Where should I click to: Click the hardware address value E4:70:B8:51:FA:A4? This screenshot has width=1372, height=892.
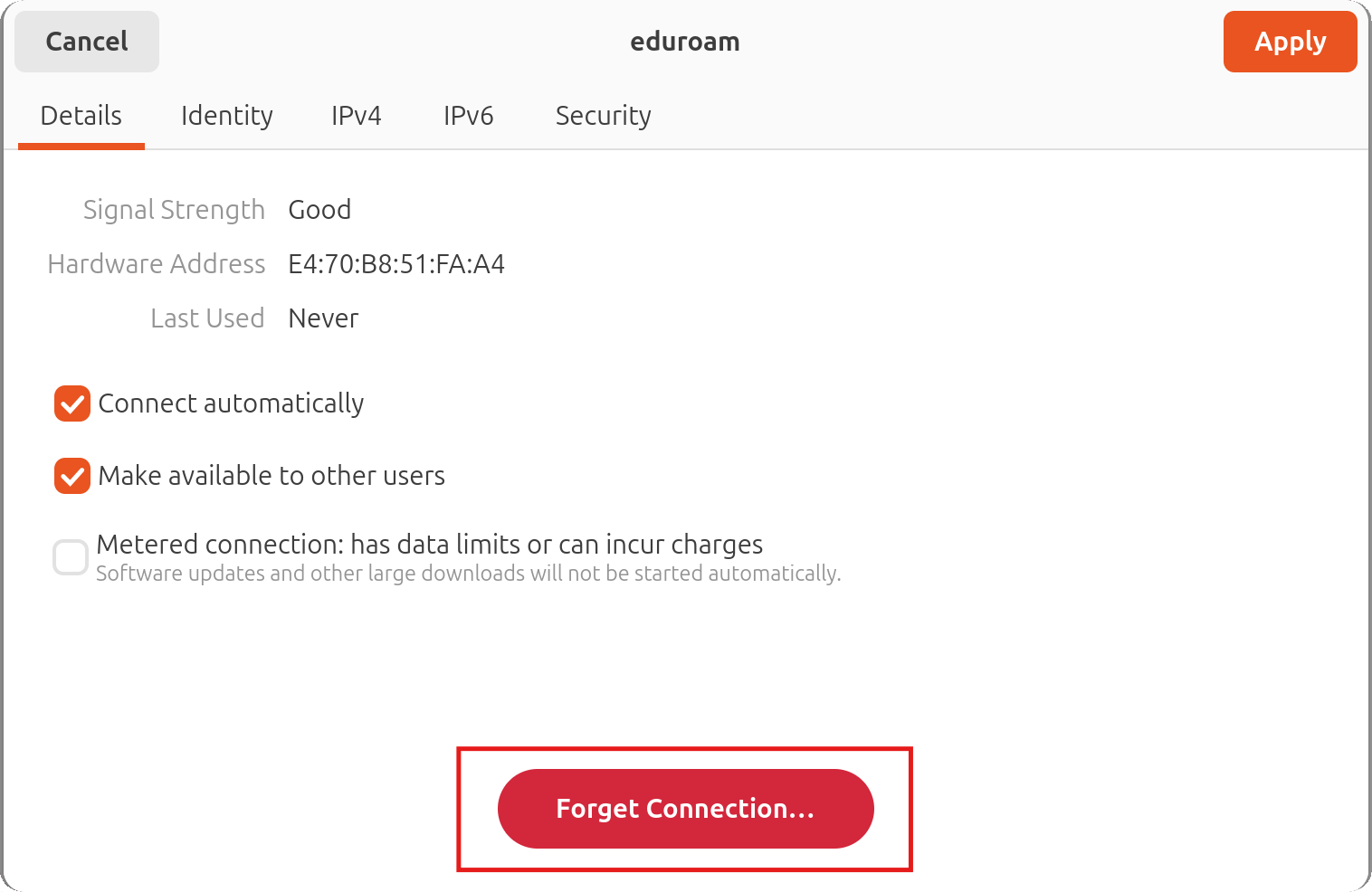pyautogui.click(x=396, y=264)
